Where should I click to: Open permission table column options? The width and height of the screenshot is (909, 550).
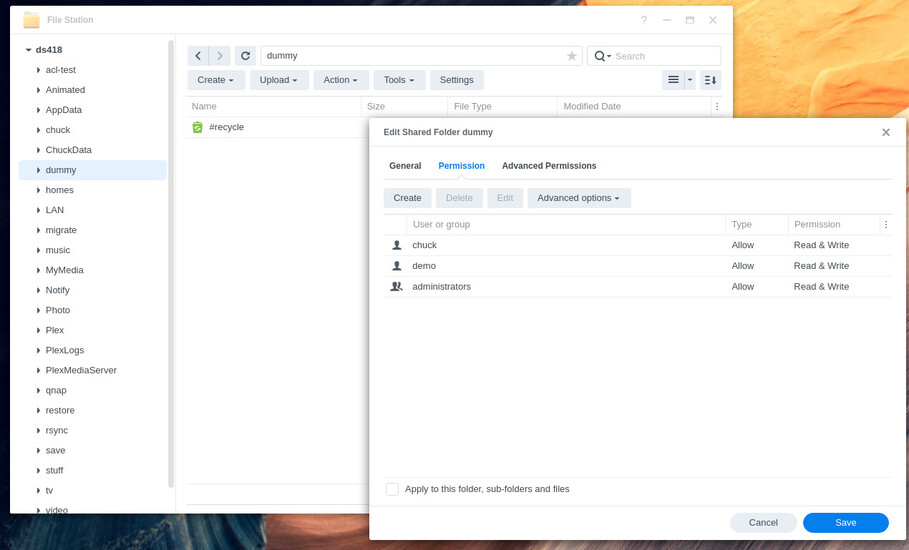[886, 224]
